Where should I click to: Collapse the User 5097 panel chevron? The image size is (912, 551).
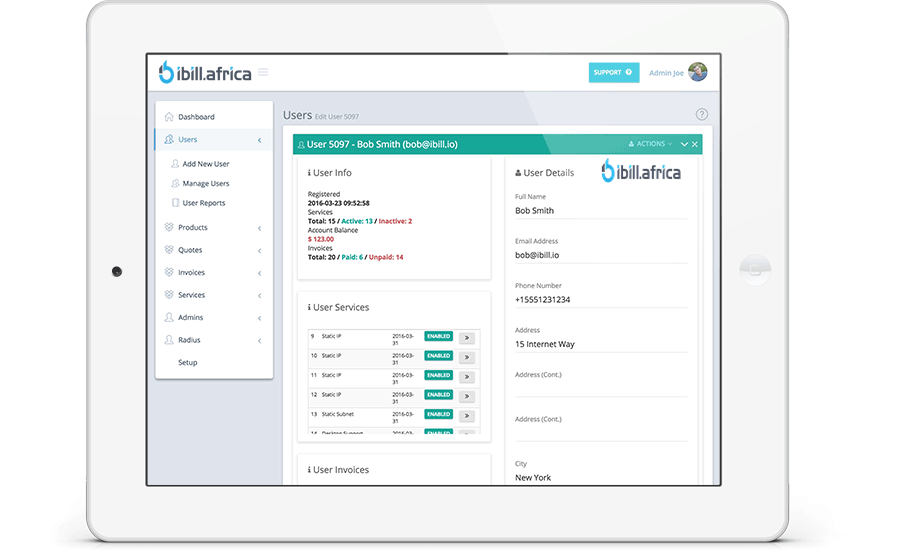pos(684,144)
